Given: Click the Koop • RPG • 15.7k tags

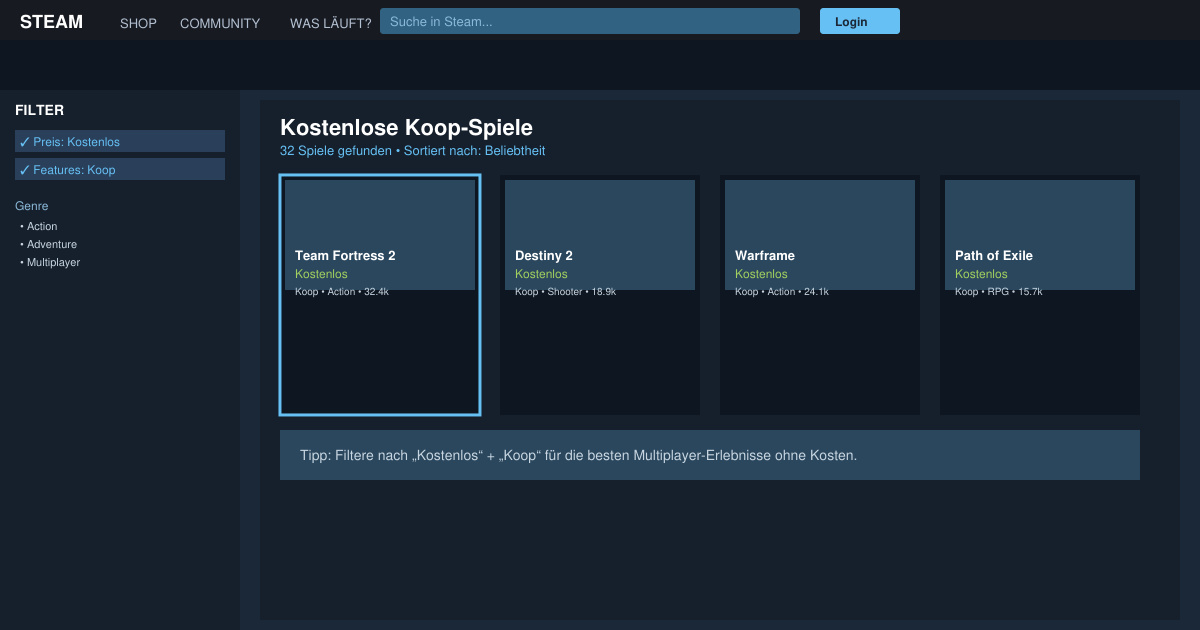Looking at the screenshot, I should (x=999, y=292).
